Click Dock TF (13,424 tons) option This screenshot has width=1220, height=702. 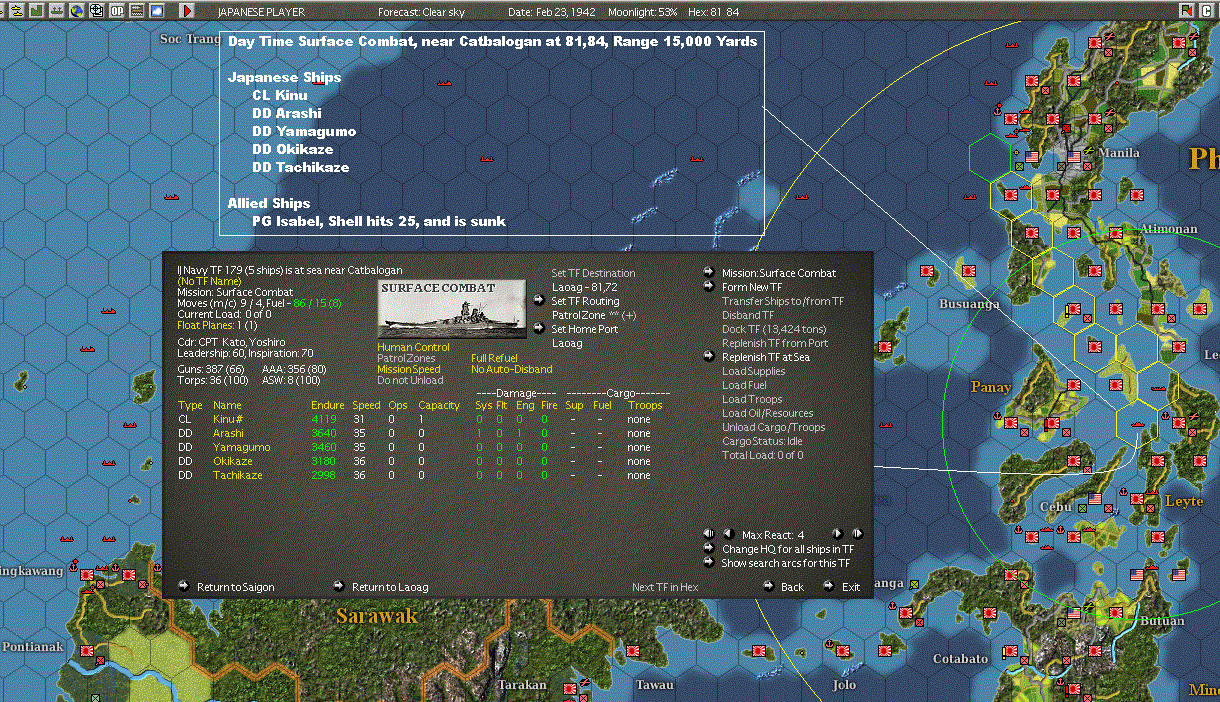[774, 329]
